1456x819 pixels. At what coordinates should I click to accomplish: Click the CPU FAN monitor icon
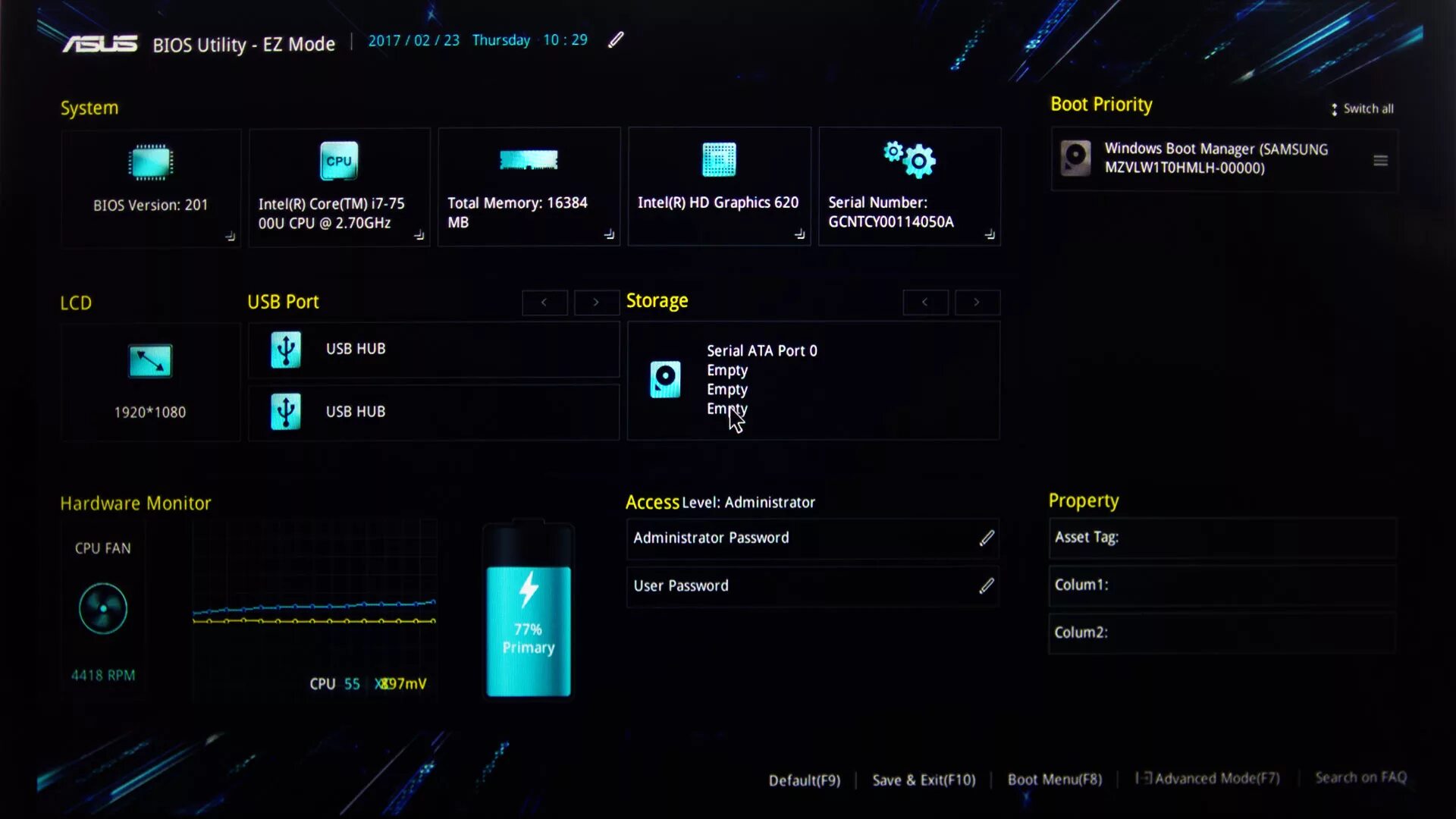coord(103,609)
